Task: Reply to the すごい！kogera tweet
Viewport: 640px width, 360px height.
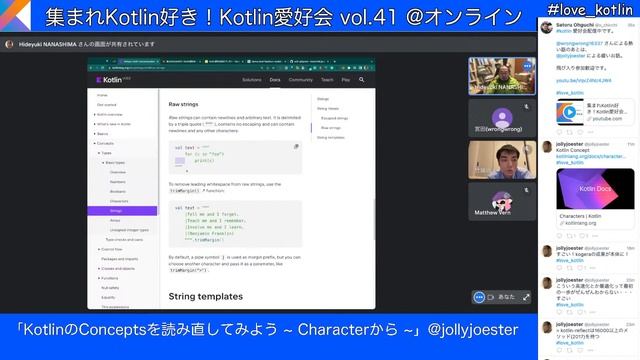Action: click(559, 268)
